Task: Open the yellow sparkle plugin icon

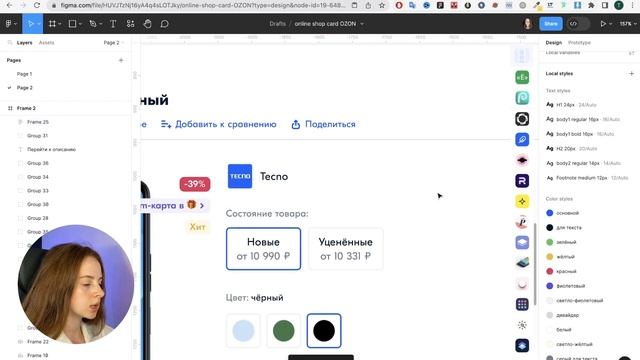Action: tap(522, 201)
